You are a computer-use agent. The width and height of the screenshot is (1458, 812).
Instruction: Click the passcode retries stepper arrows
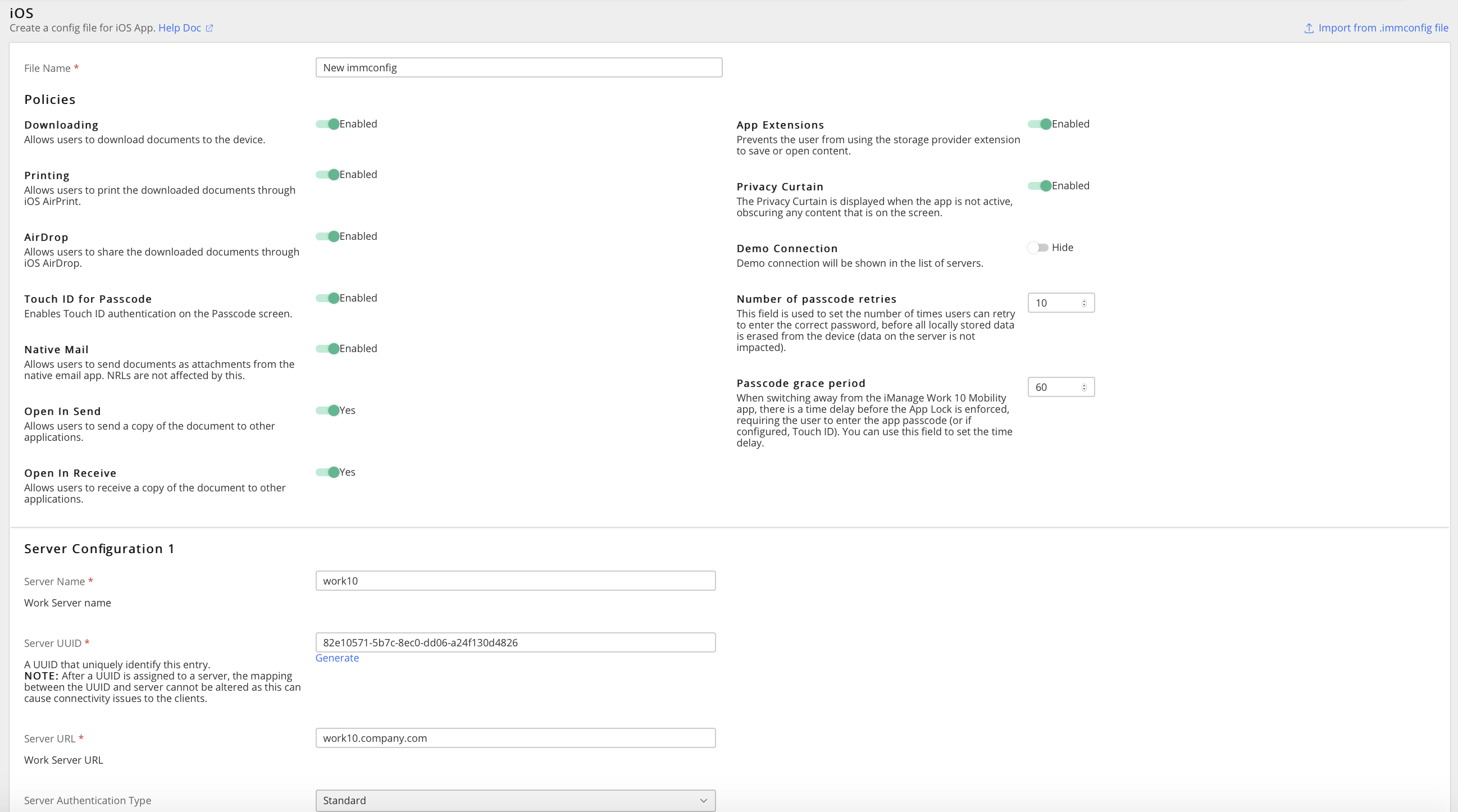[x=1084, y=303]
